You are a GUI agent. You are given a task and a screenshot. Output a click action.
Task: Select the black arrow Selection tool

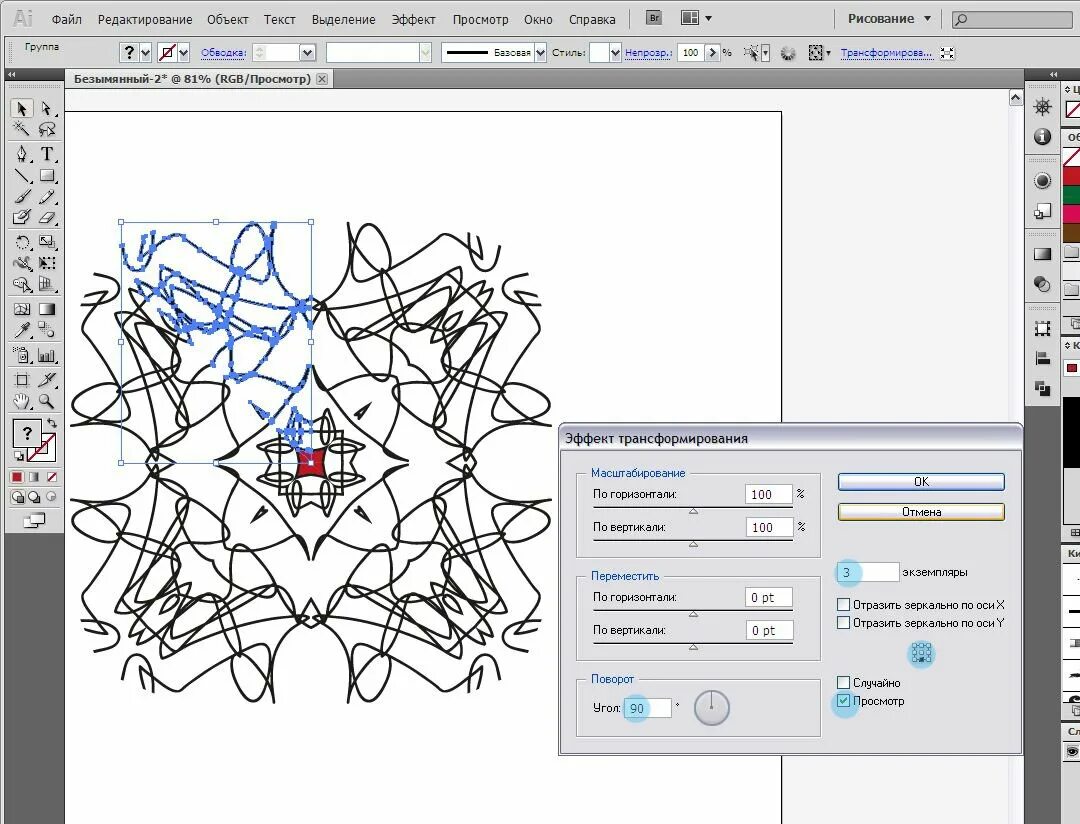[21, 109]
